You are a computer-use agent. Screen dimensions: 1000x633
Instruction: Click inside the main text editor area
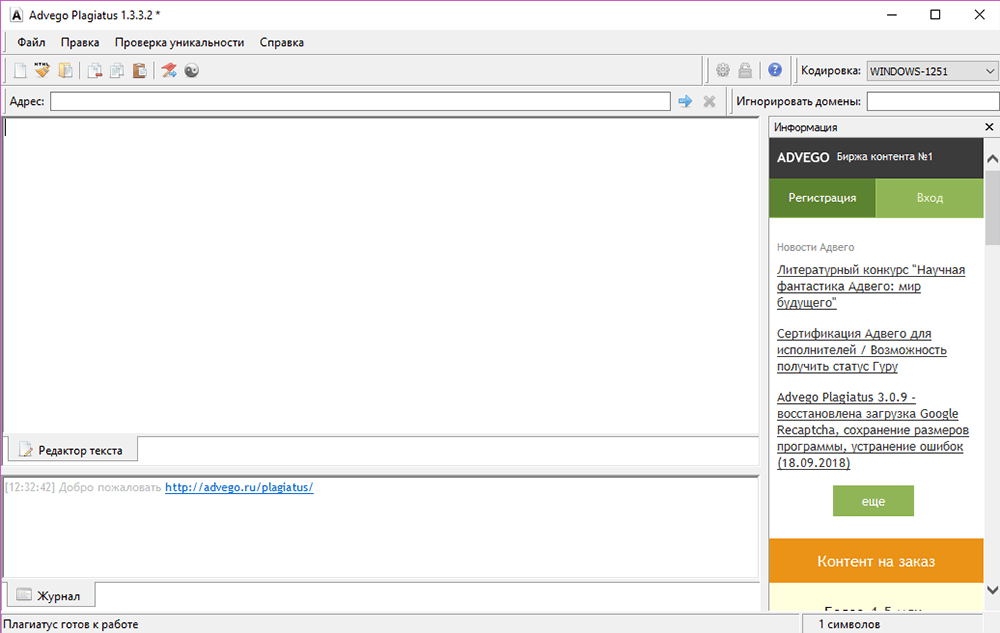(x=381, y=277)
